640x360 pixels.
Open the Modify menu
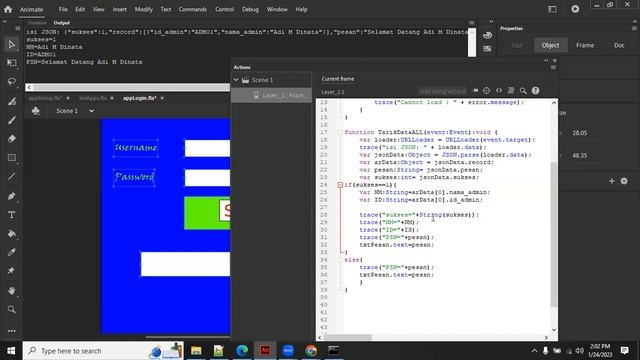pos(144,9)
